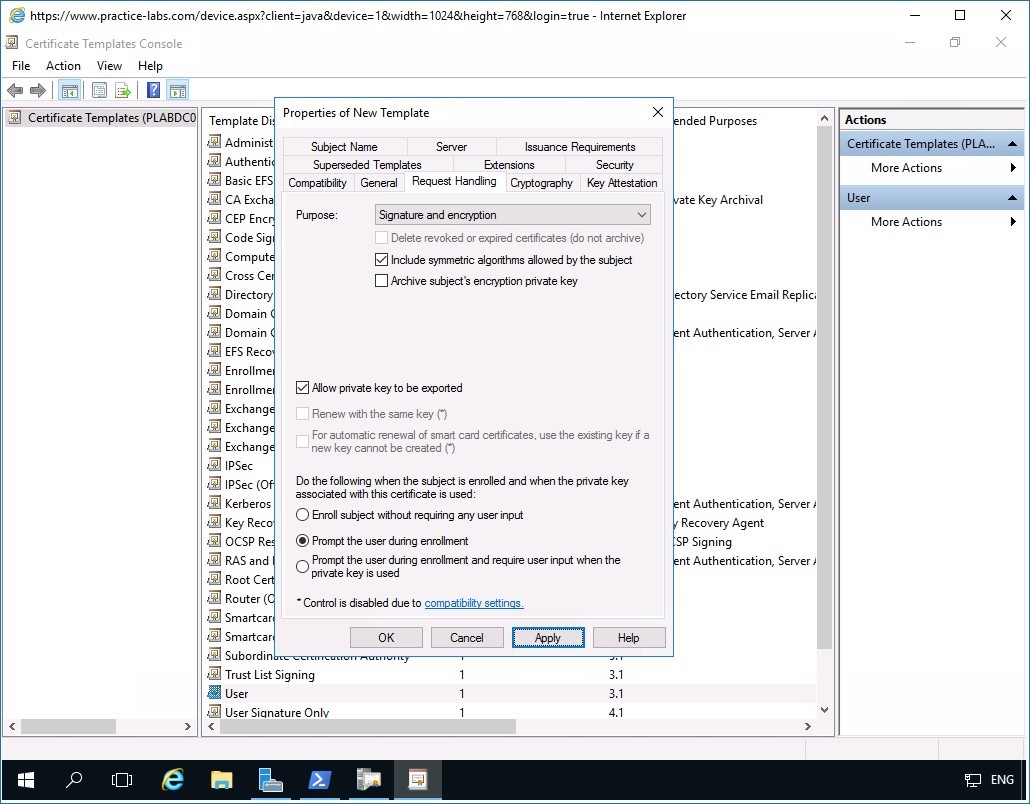Screen dimensions: 1030x804
Task: Click the back navigation arrow on toolbar
Action: coord(15,90)
